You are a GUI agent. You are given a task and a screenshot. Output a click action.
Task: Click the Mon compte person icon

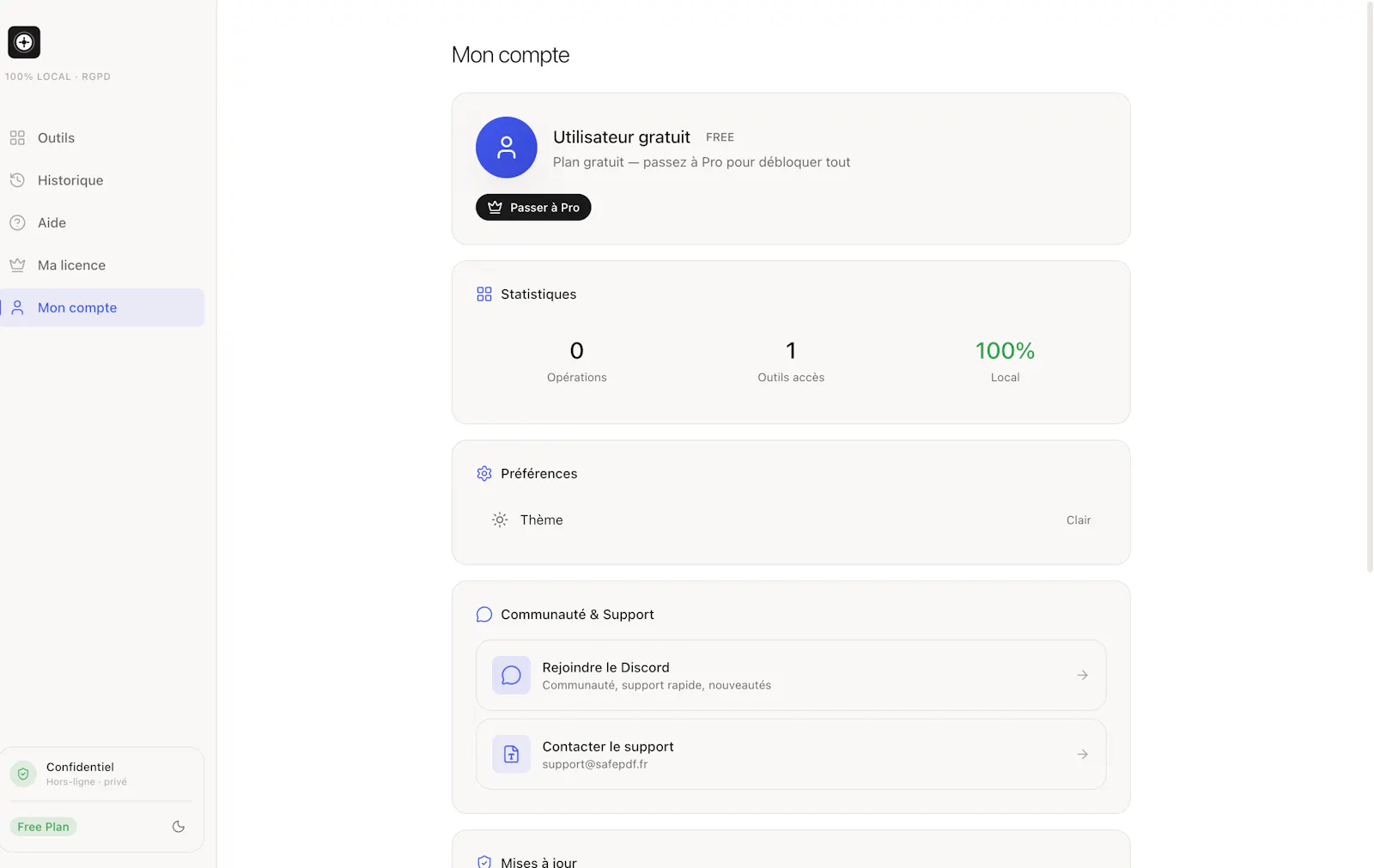(17, 307)
